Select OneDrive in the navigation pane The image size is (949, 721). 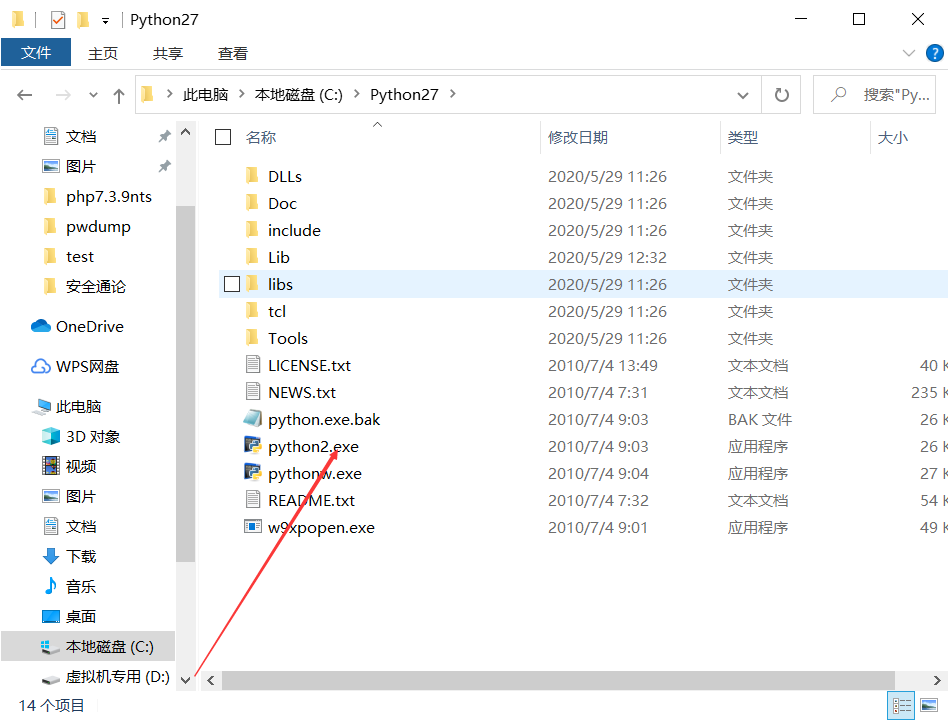(88, 326)
